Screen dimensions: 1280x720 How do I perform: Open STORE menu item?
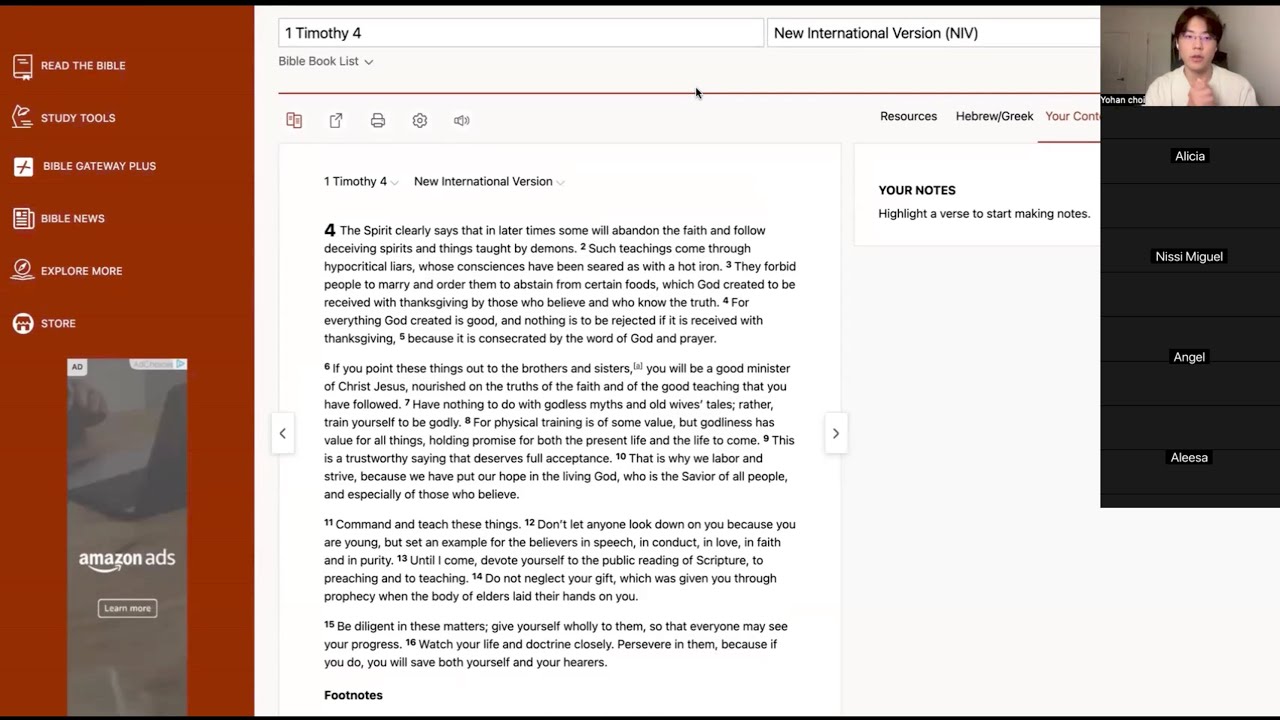[x=58, y=323]
